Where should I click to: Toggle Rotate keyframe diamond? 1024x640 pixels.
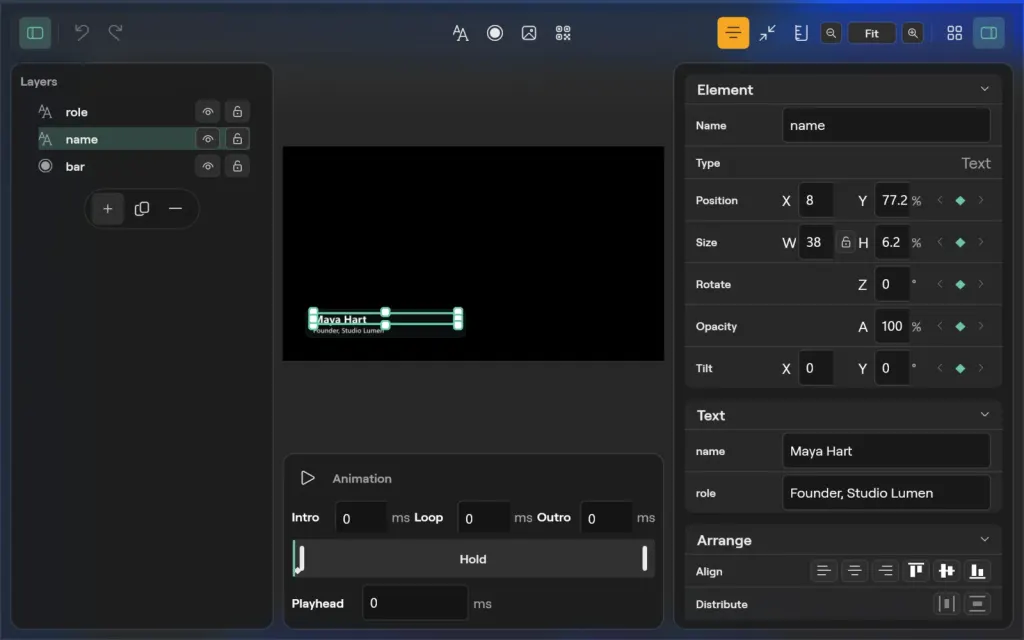click(960, 284)
